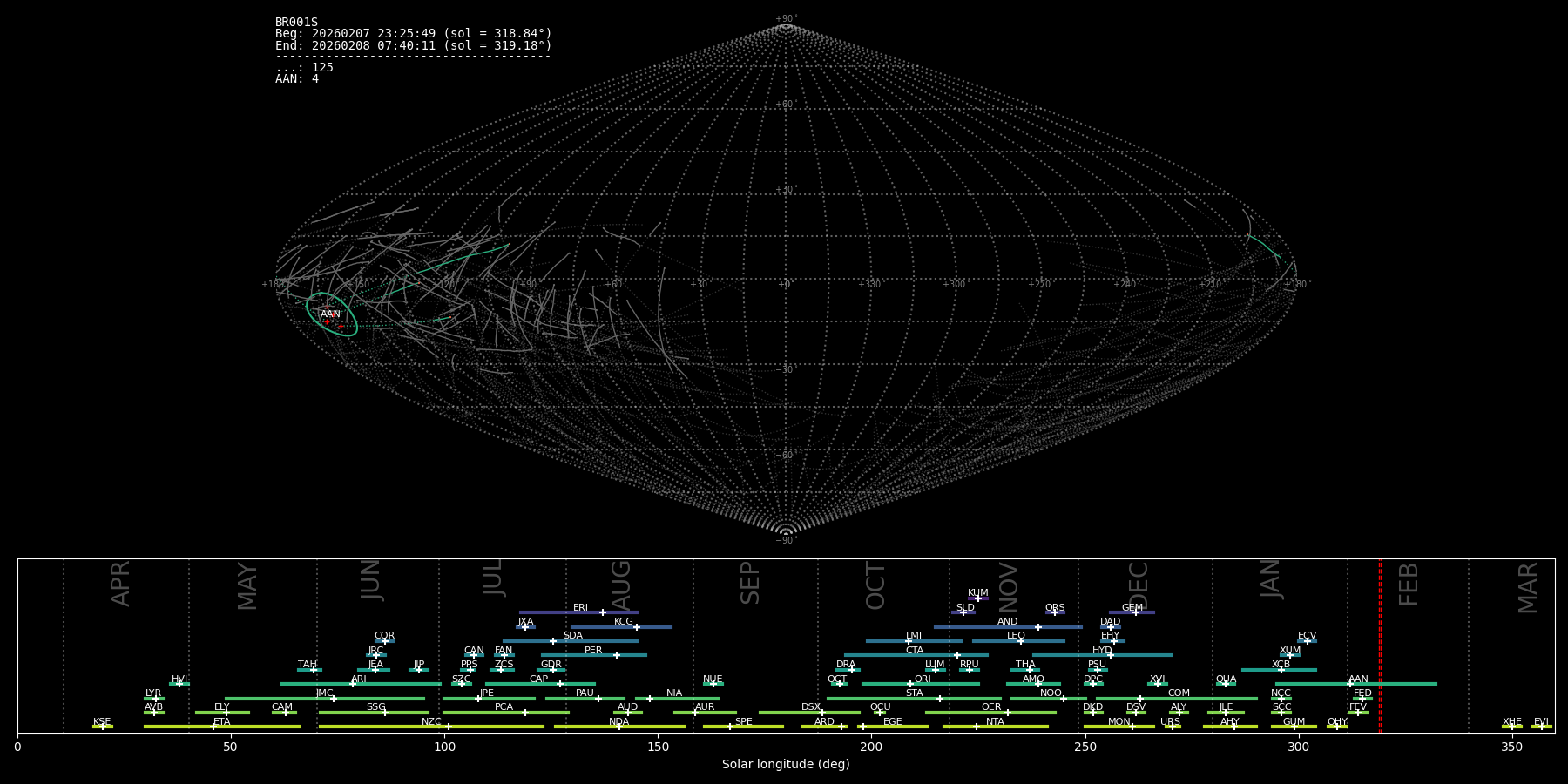Select the ECV shower label
This screenshot has width=1568, height=784.
[x=1307, y=636]
